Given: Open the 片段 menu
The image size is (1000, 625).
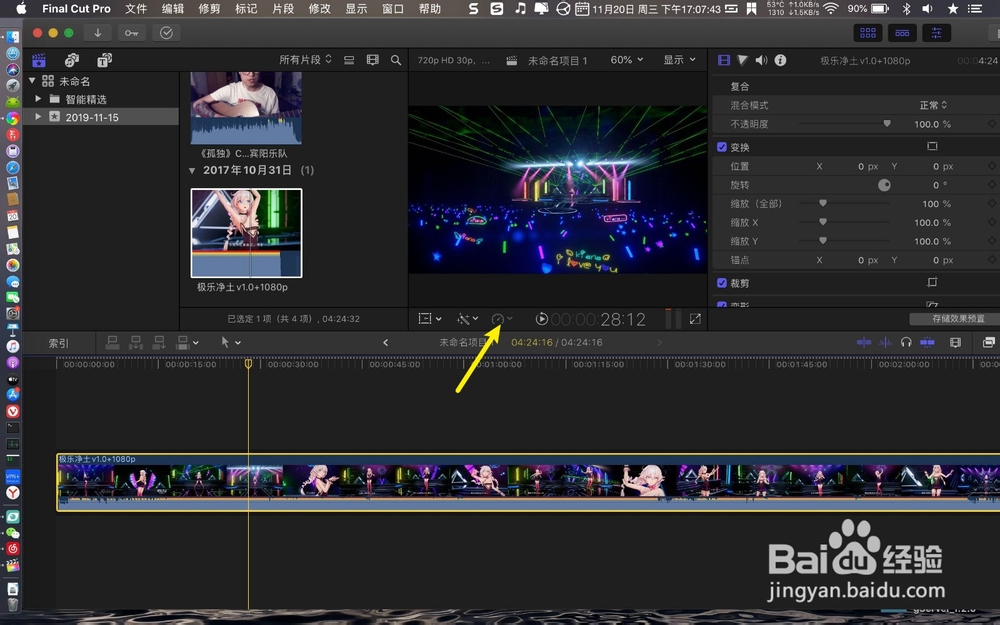Looking at the screenshot, I should click(x=283, y=8).
